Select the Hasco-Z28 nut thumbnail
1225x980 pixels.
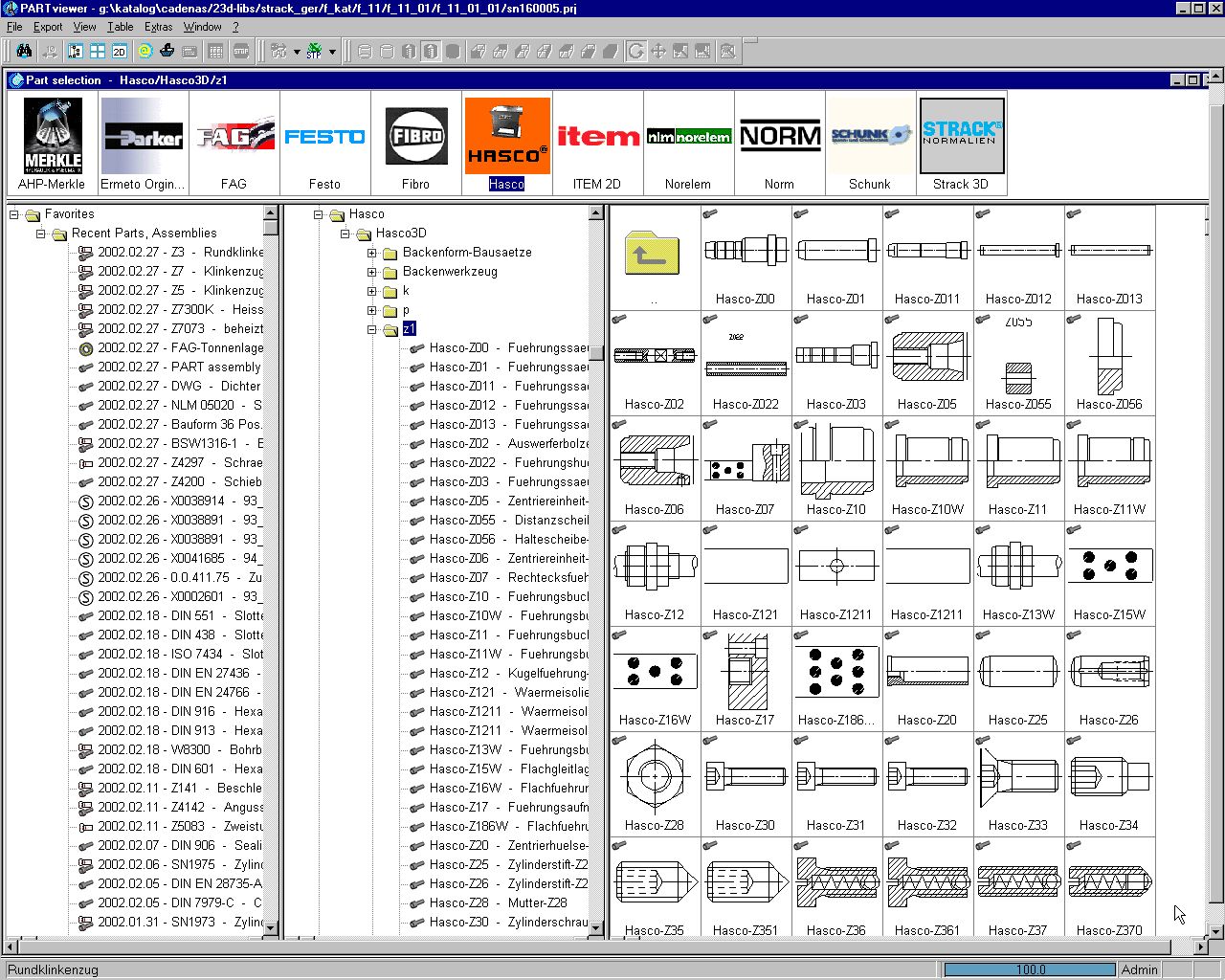click(x=655, y=784)
